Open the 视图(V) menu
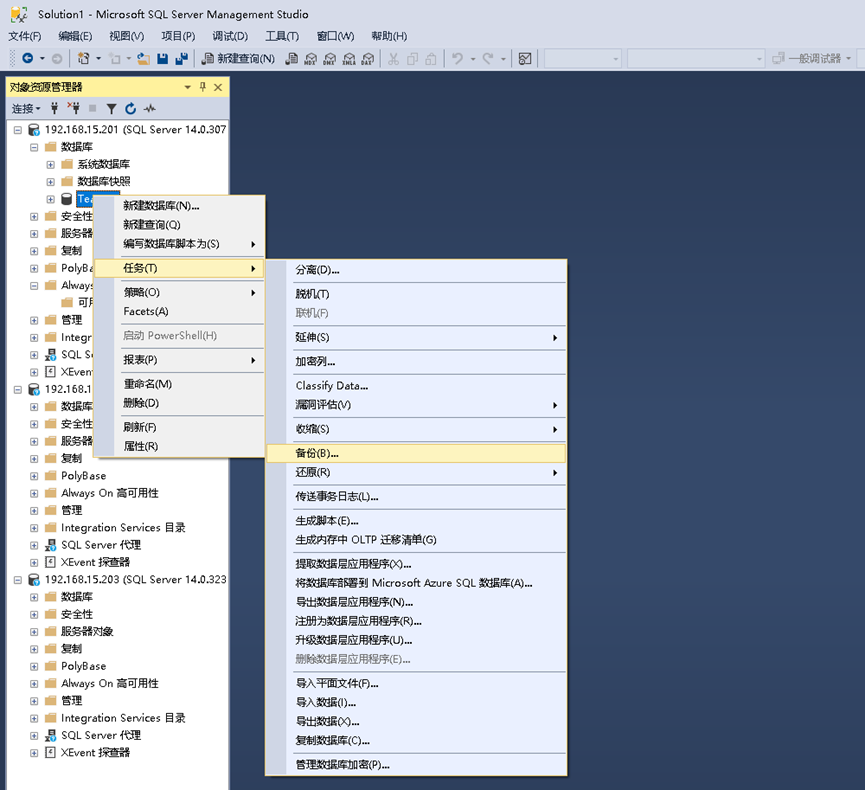Screen dimensions: 865x790 127,36
